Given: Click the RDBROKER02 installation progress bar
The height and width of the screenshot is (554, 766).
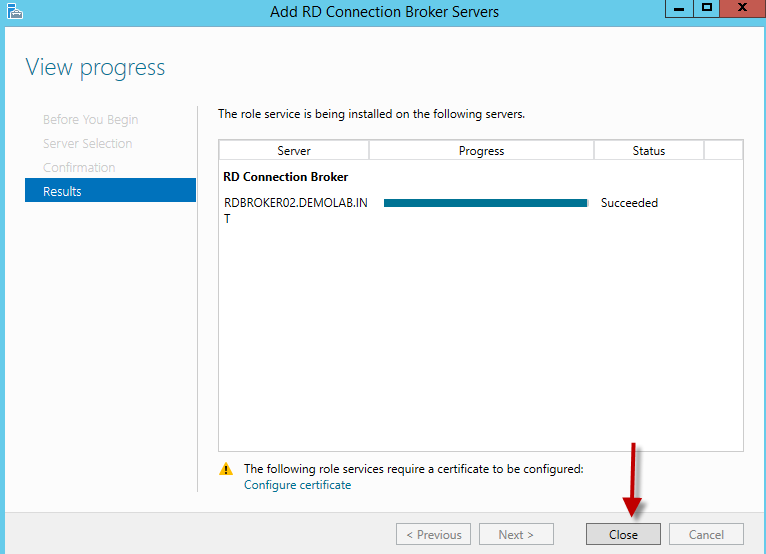Looking at the screenshot, I should point(485,203).
